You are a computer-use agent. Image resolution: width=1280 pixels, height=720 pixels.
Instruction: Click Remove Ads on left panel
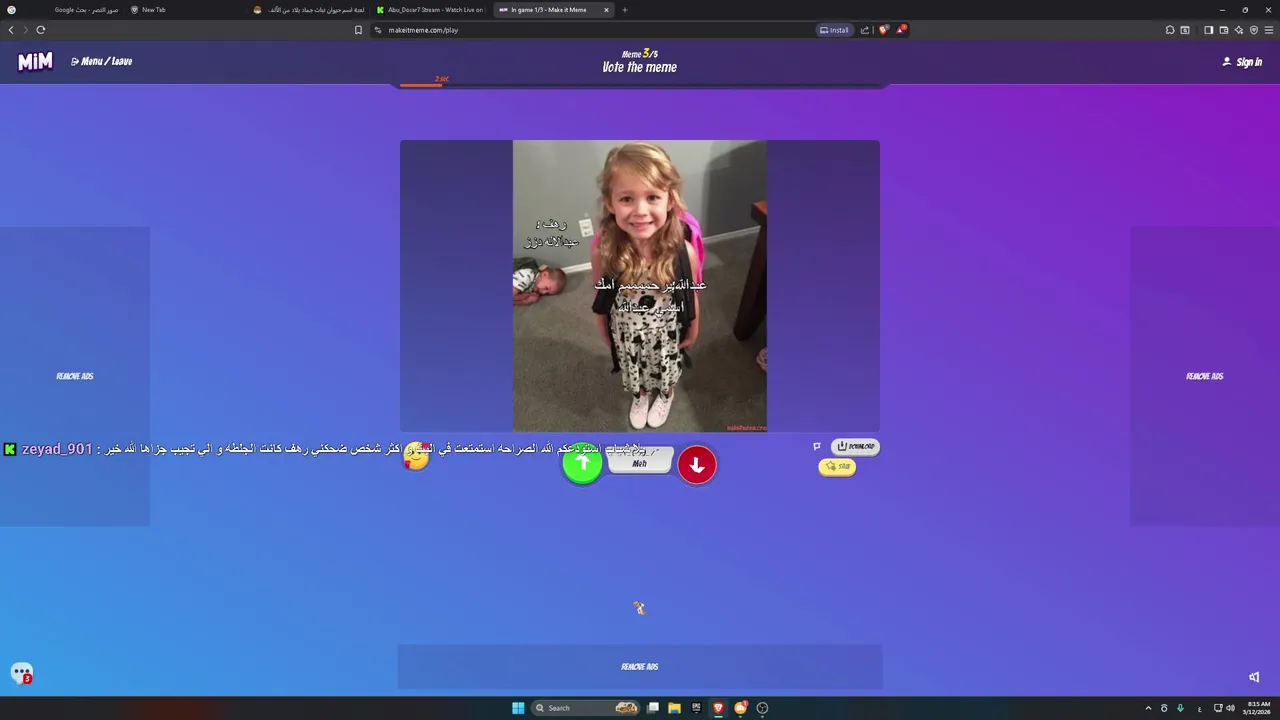click(x=75, y=376)
